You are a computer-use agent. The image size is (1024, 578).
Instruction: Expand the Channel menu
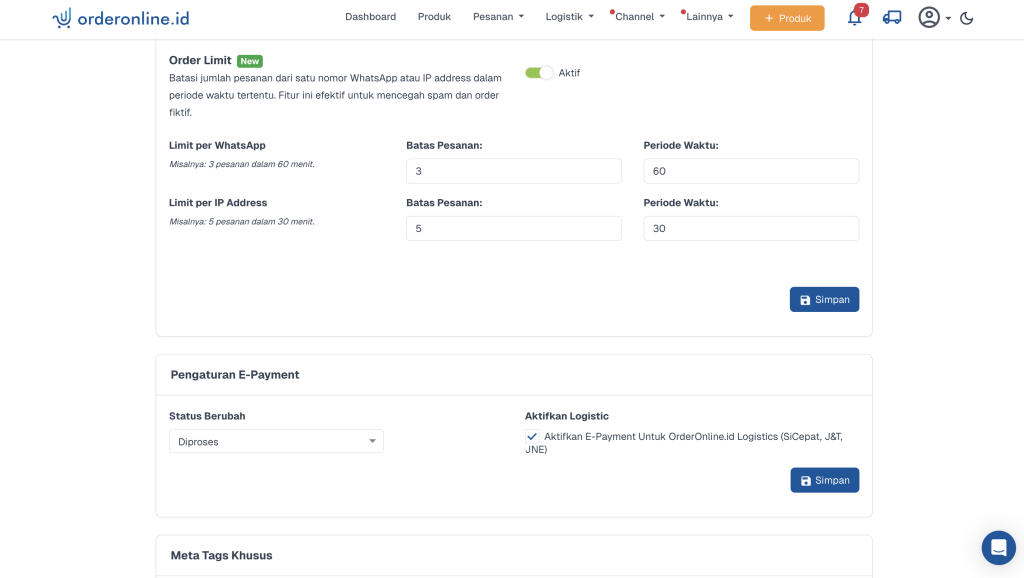pyautogui.click(x=639, y=17)
